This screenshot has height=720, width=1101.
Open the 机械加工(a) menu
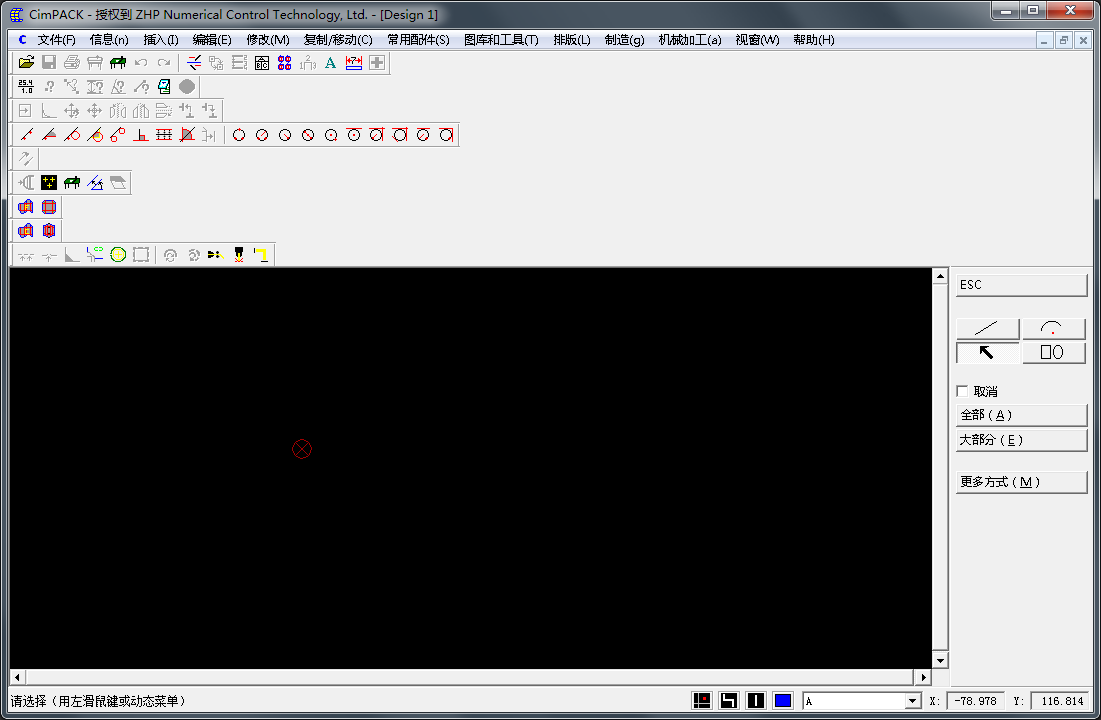pos(690,40)
